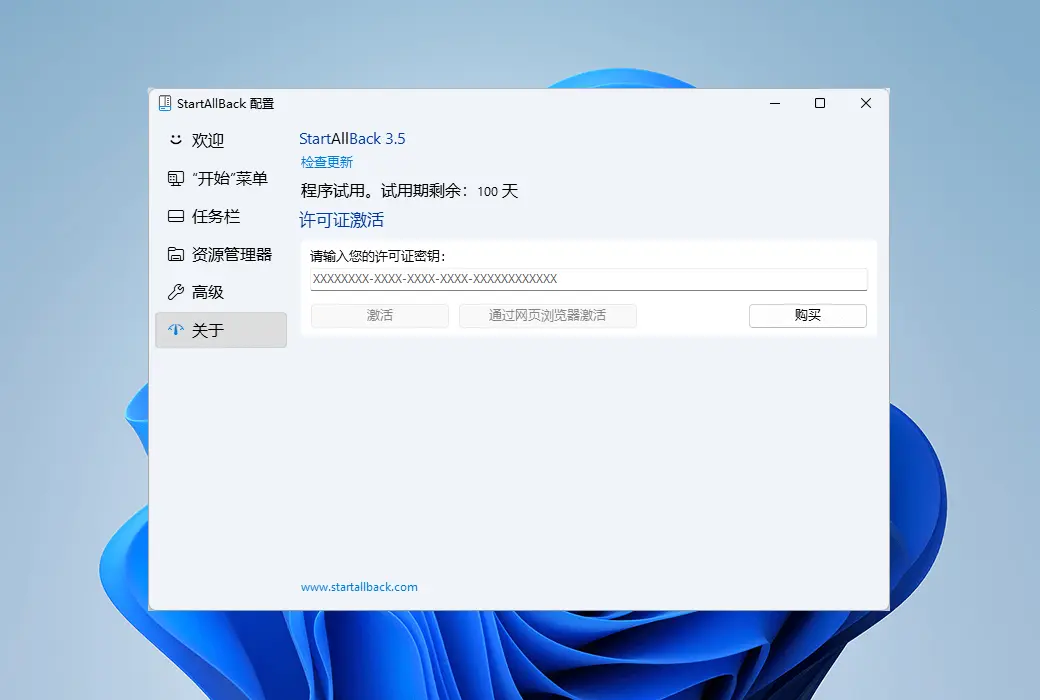Viewport: 1040px width, 700px height.
Task: Maximize the configuration window
Action: point(820,103)
